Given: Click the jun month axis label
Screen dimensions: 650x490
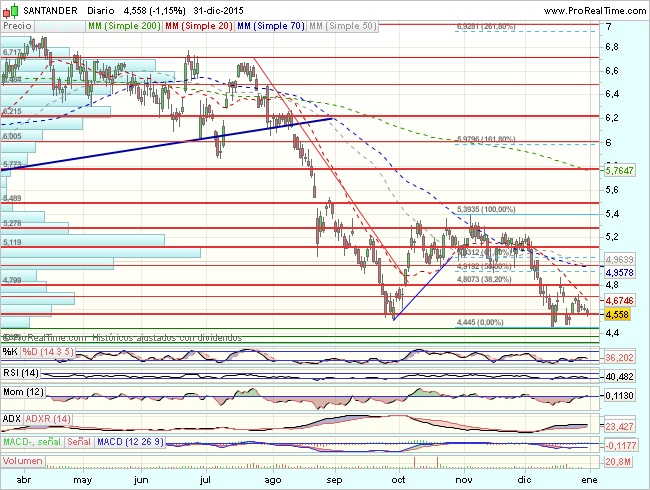Looking at the screenshot, I should (x=141, y=480).
